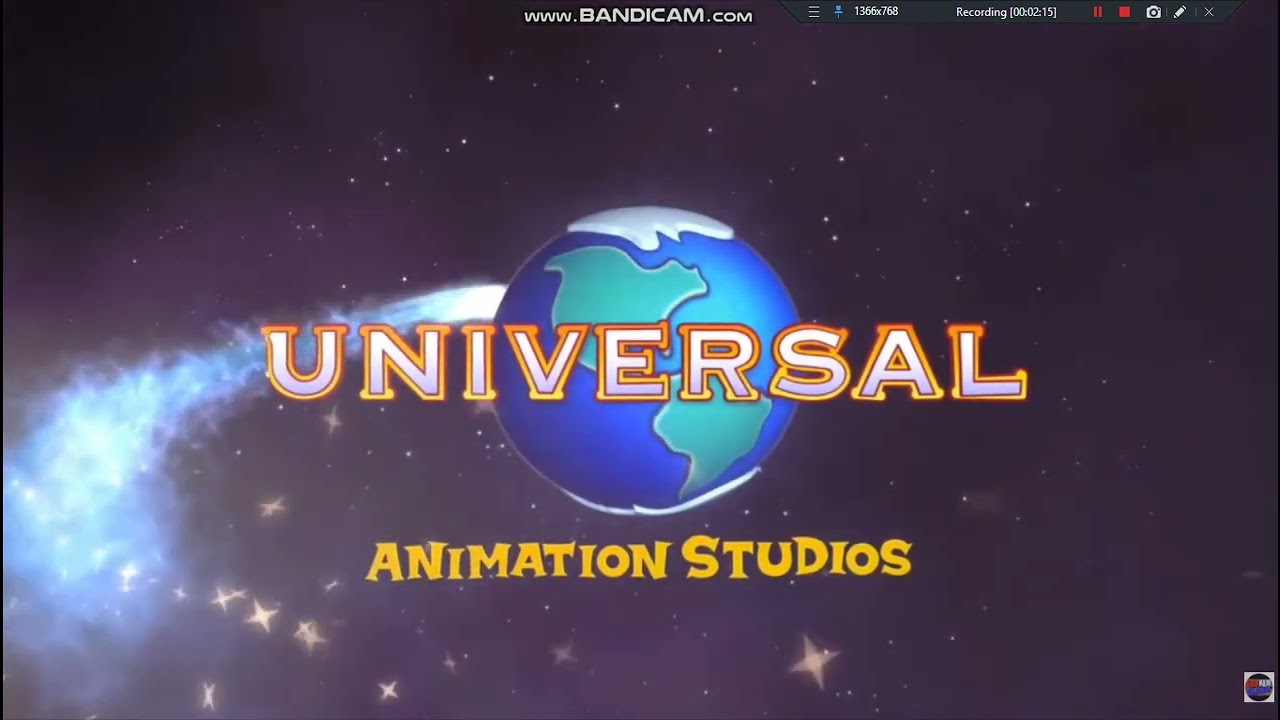Stop the recording with red square

(x=1124, y=12)
